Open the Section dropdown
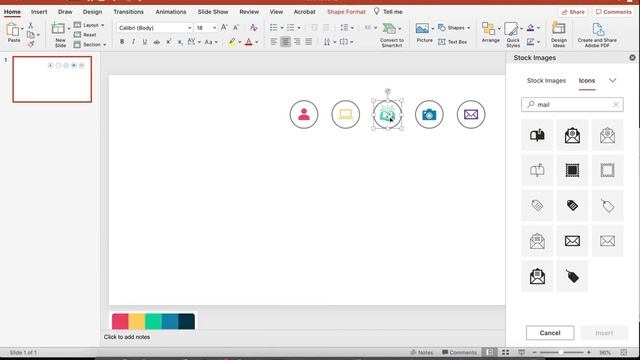Image resolution: width=640 pixels, height=360 pixels. click(90, 44)
